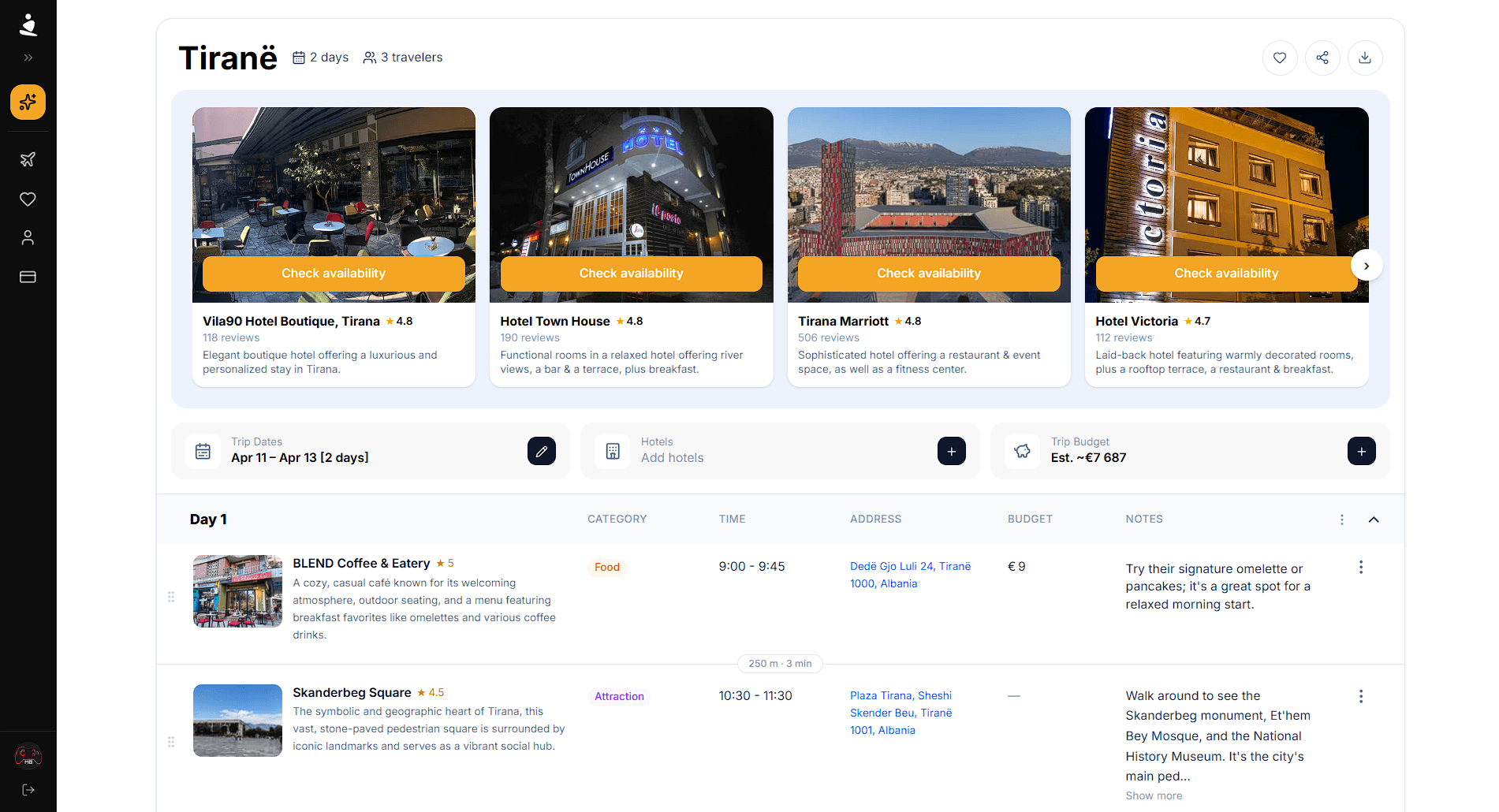
Task: Open the favorites heart icon in sidebar
Action: (28, 199)
